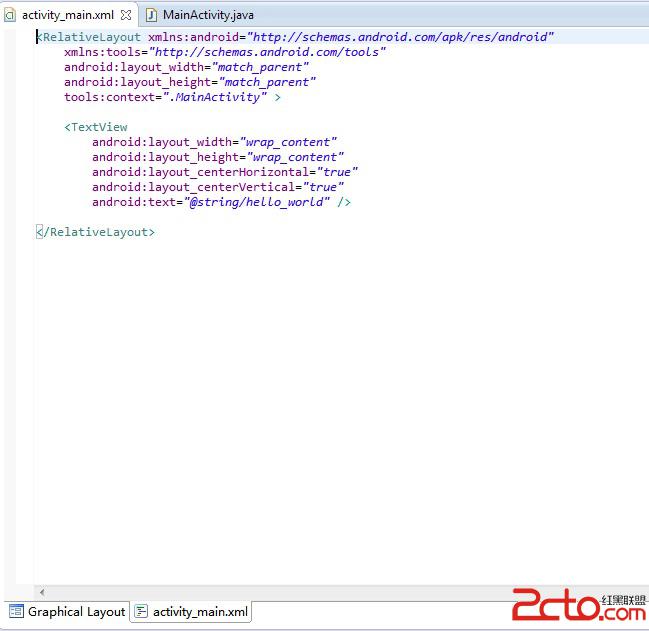Click the xmlns:tools attribute line
649x631 pixels.
click(x=225, y=52)
